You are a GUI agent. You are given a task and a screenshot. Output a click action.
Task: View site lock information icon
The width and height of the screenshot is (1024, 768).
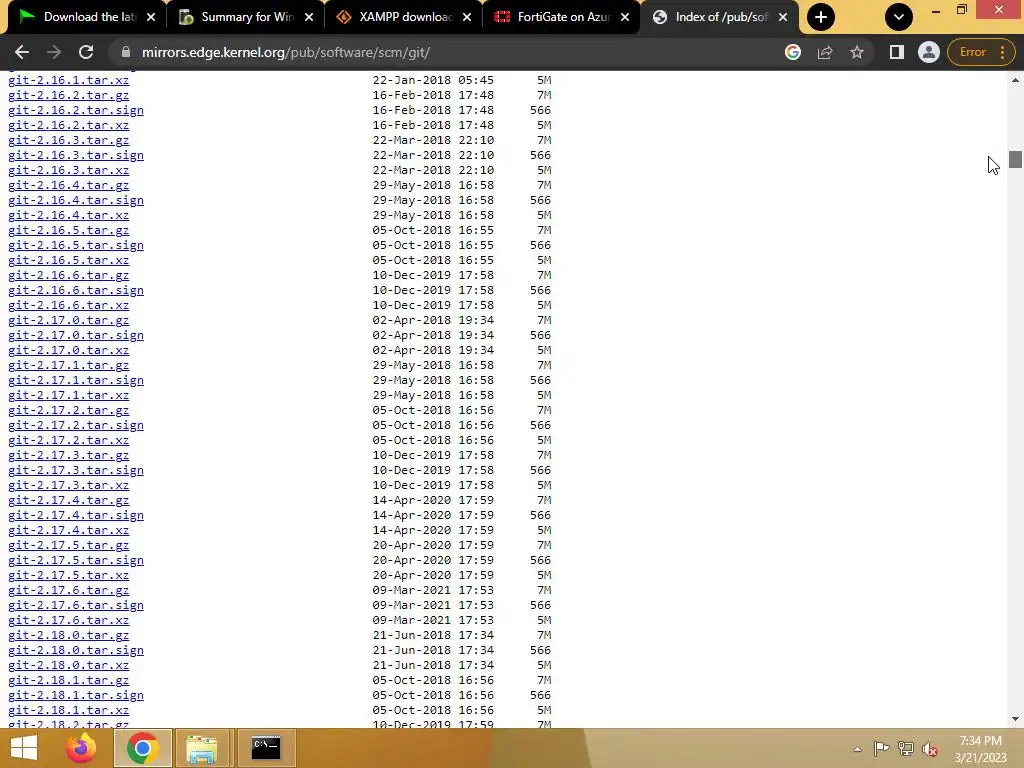[x=126, y=52]
